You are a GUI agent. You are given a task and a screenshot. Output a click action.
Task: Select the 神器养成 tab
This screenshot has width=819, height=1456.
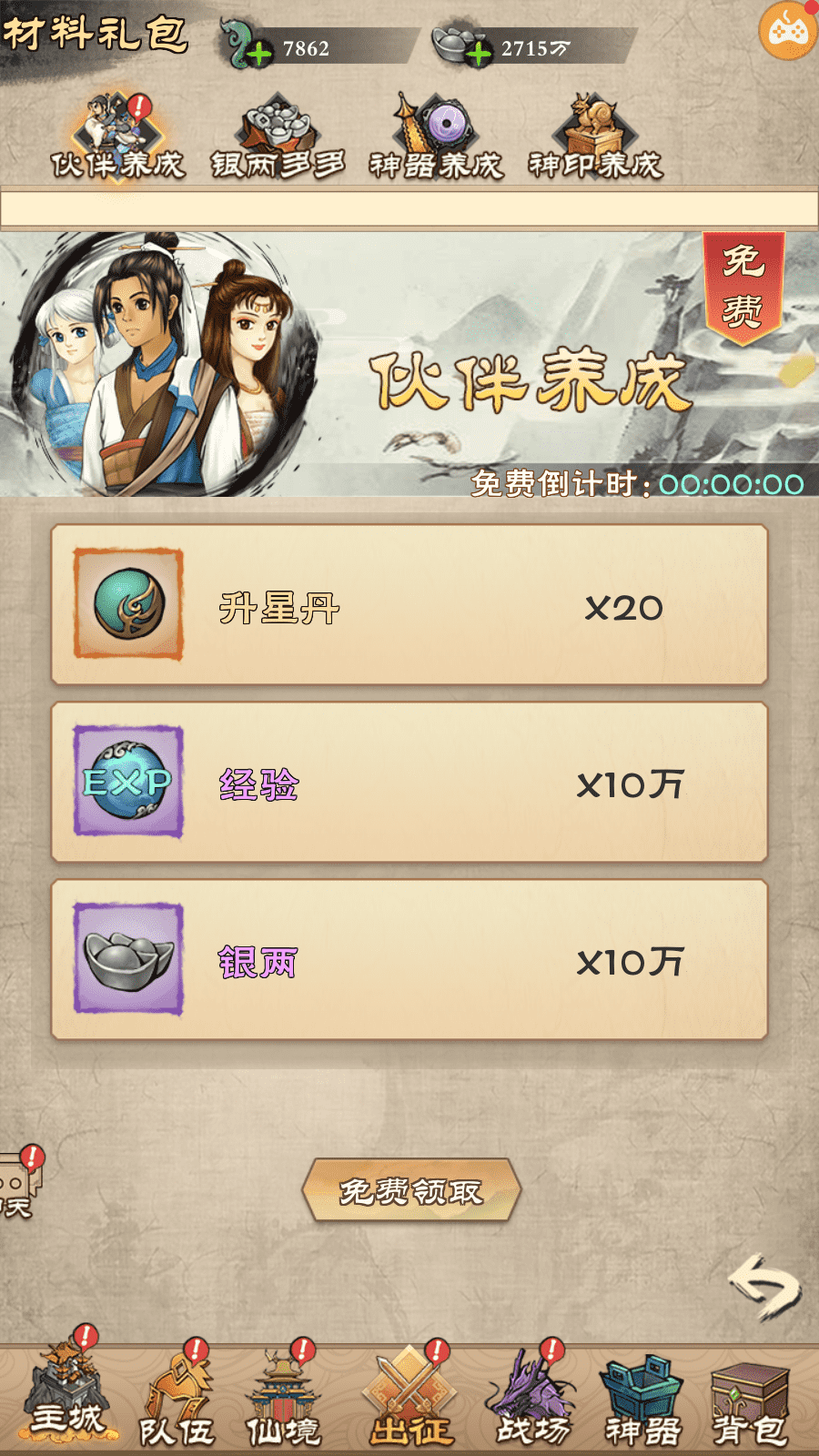pyautogui.click(x=436, y=136)
